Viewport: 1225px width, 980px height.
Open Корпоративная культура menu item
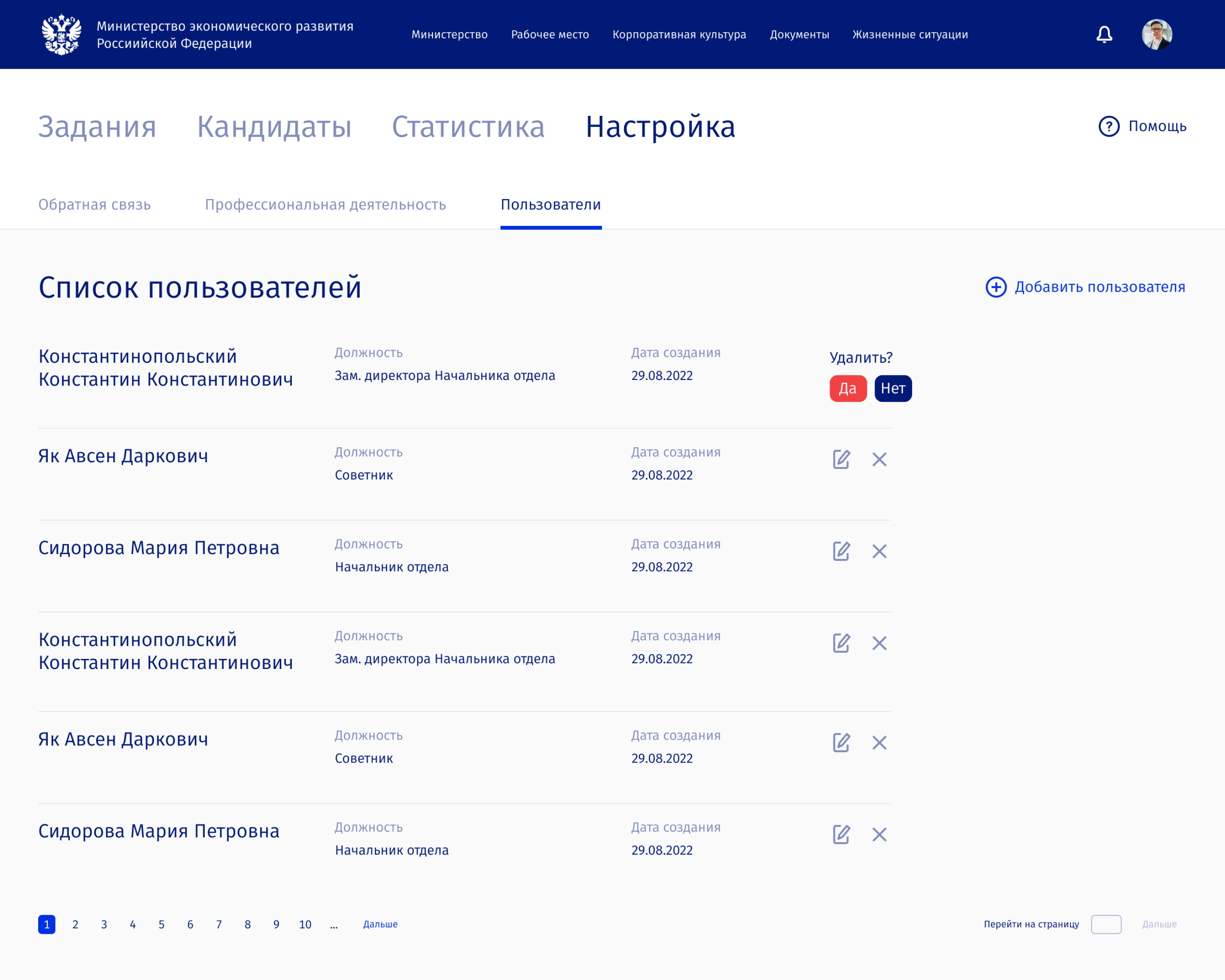(x=679, y=35)
